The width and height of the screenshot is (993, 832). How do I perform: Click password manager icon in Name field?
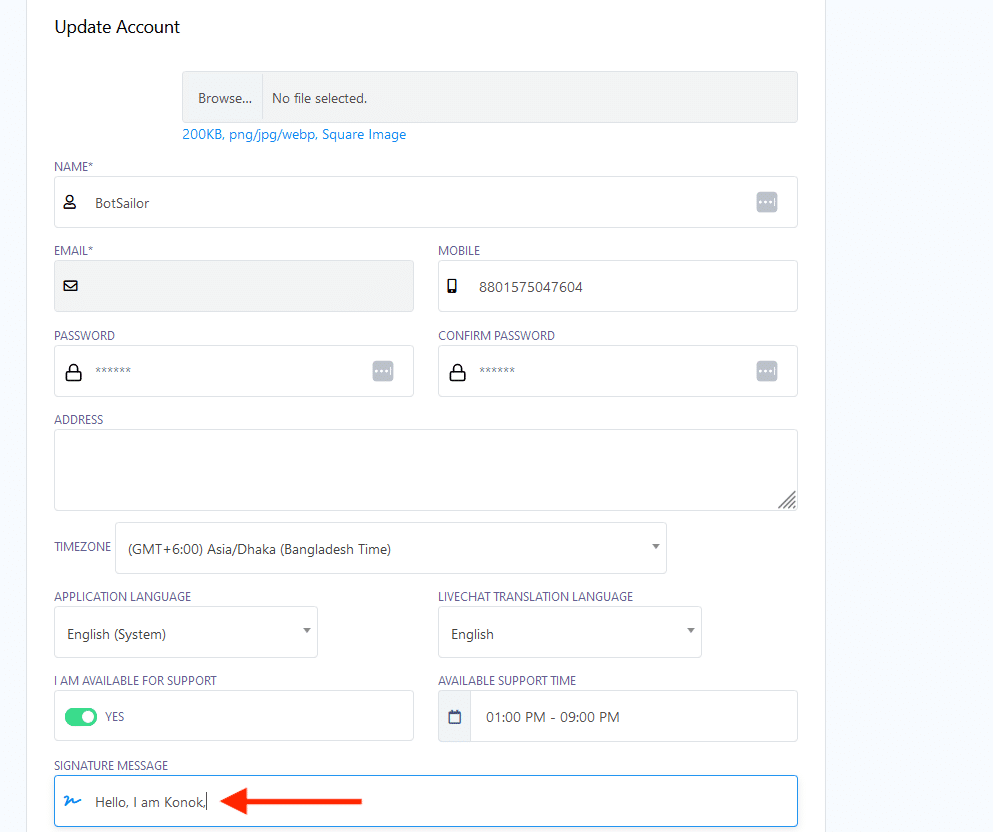[766, 202]
